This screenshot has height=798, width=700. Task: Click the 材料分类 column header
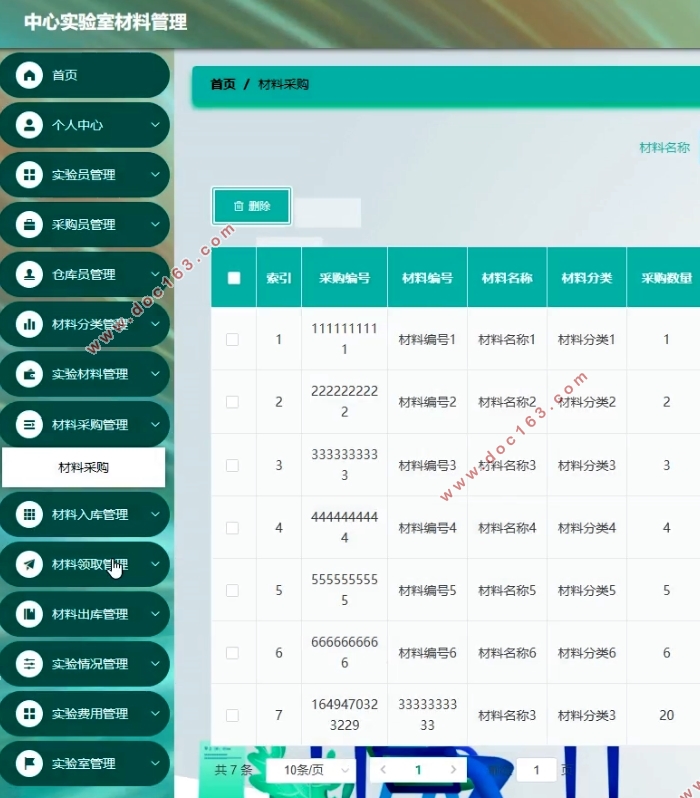586,278
